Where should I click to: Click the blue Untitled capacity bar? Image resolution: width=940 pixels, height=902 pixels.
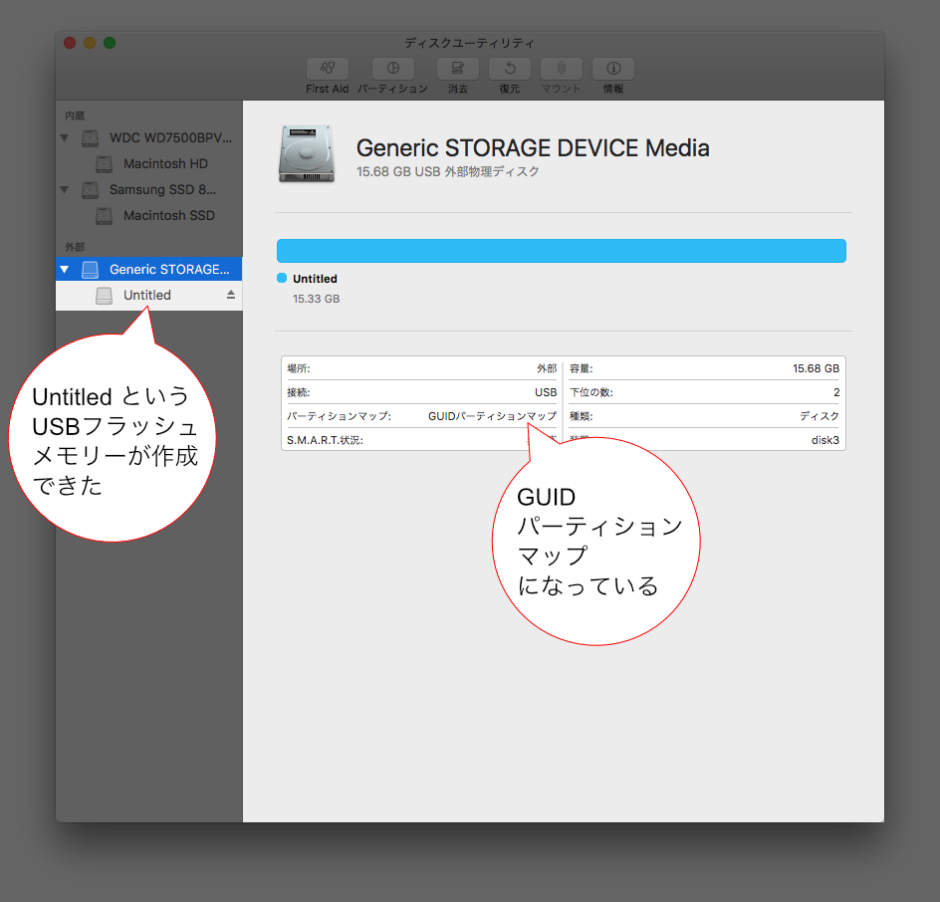[560, 251]
